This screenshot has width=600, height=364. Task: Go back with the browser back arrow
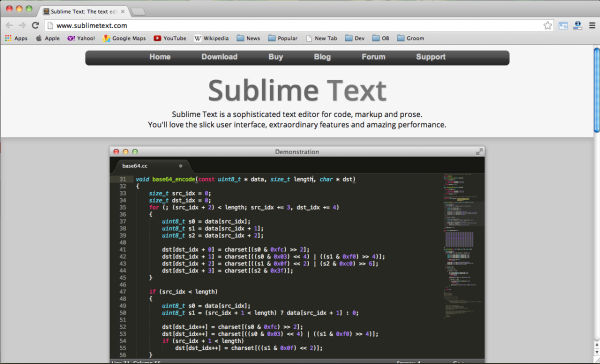(9, 25)
